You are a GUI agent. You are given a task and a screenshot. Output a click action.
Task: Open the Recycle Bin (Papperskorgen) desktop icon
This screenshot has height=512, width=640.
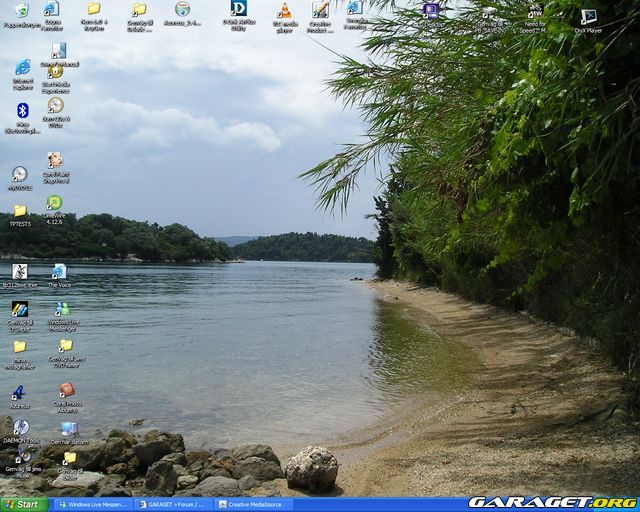coord(21,11)
